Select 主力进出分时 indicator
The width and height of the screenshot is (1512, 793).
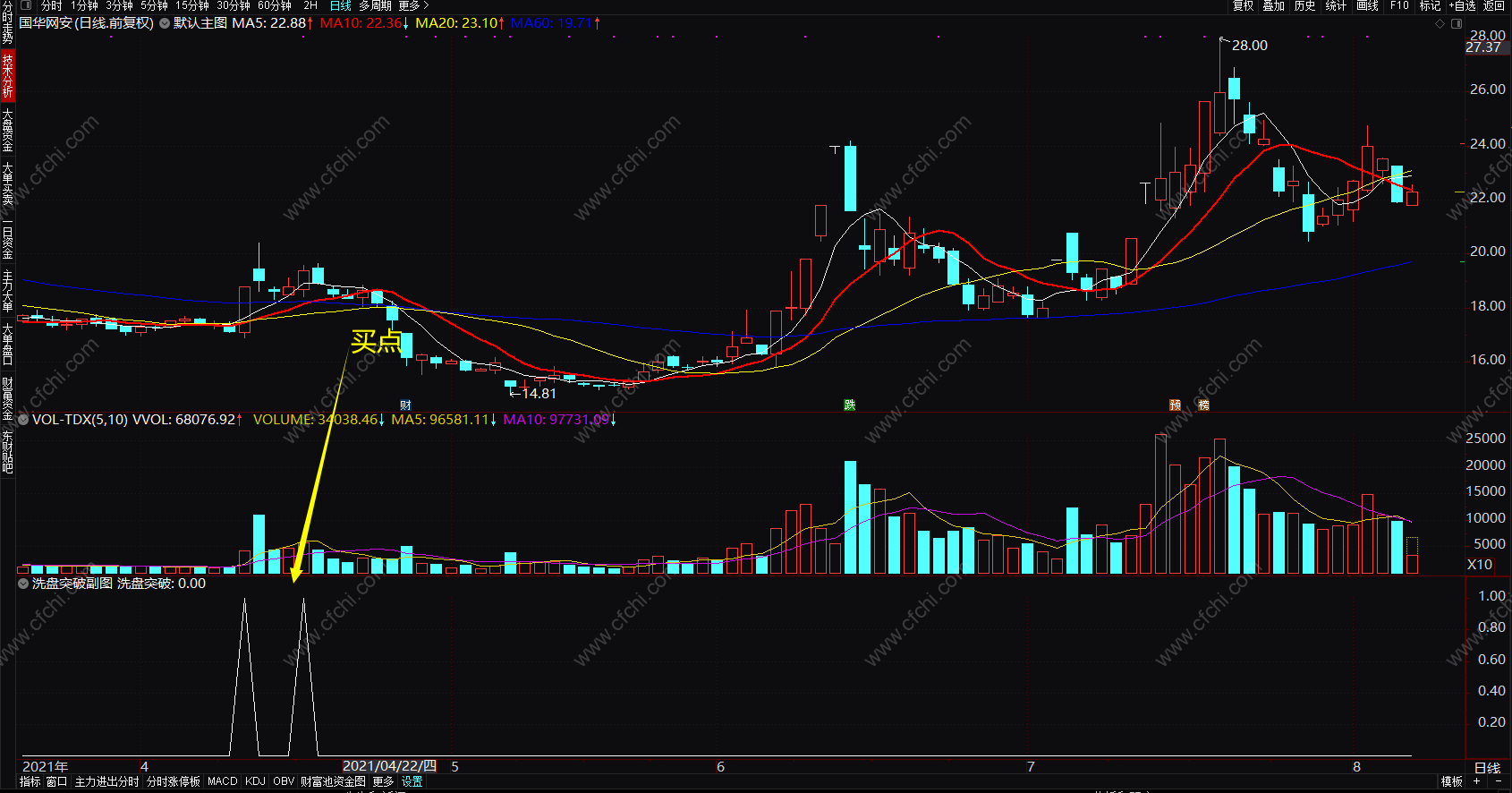(106, 781)
